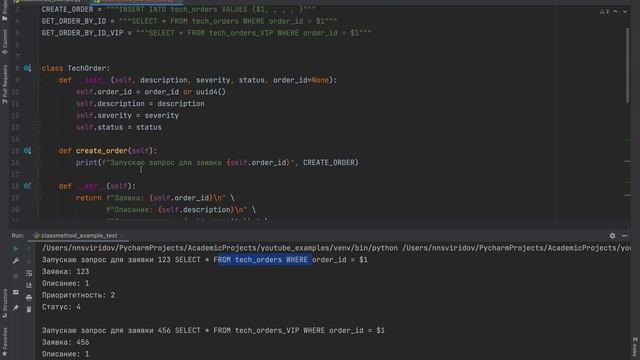Clear console output with trash icon

coord(29,309)
